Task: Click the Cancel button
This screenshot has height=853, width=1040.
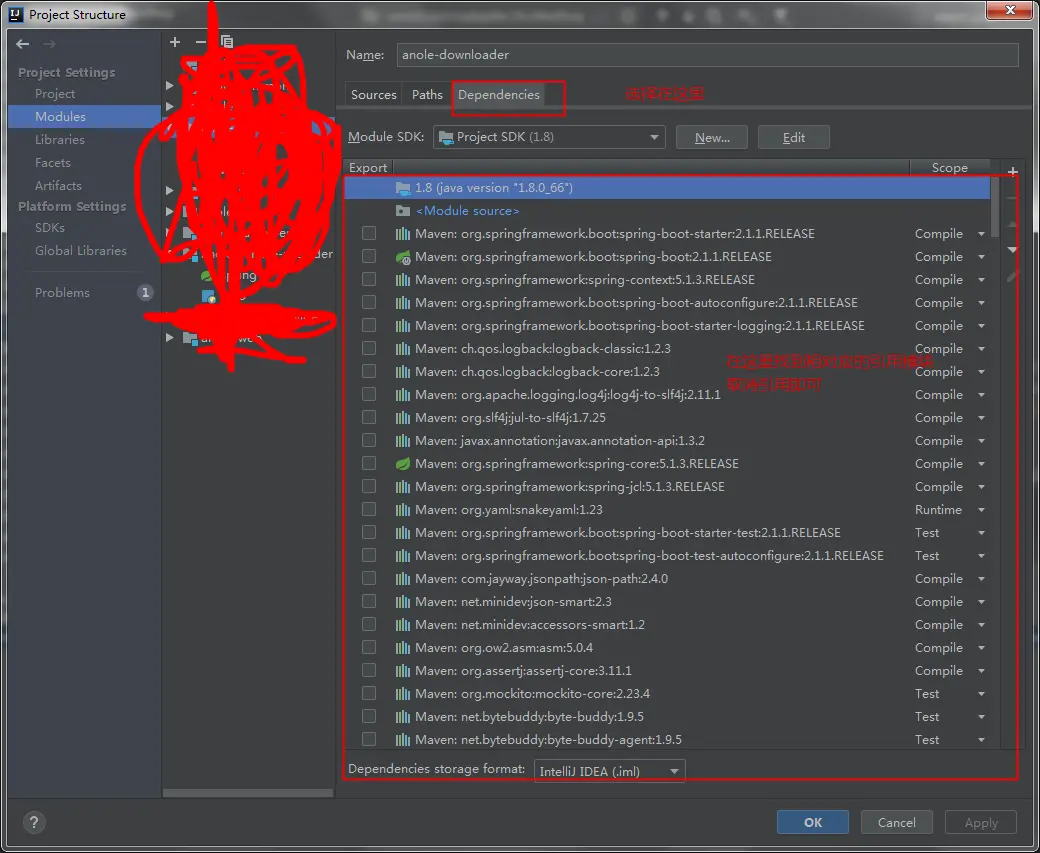Action: point(897,822)
